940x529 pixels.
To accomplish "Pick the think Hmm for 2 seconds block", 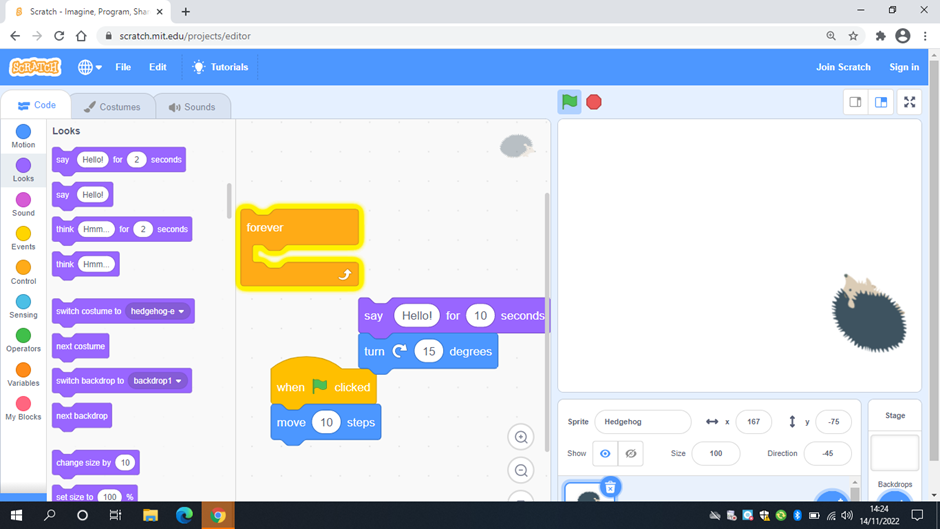I will 122,230.
